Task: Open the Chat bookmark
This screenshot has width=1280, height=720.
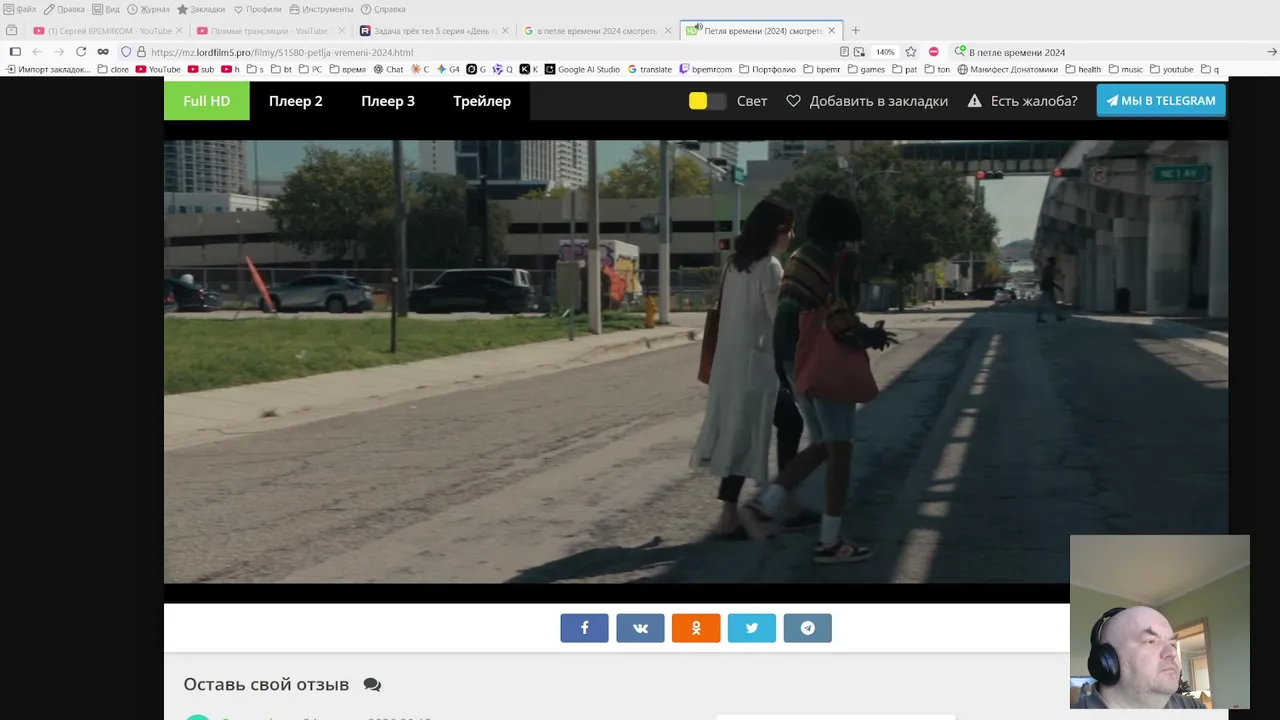Action: click(x=388, y=69)
